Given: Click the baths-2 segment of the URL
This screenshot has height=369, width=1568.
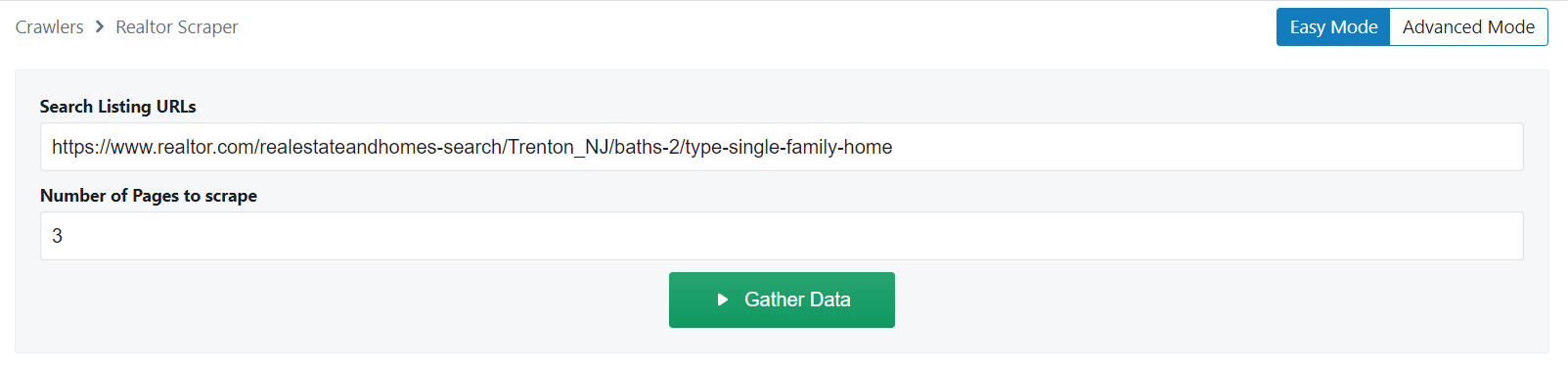Looking at the screenshot, I should tap(647, 147).
